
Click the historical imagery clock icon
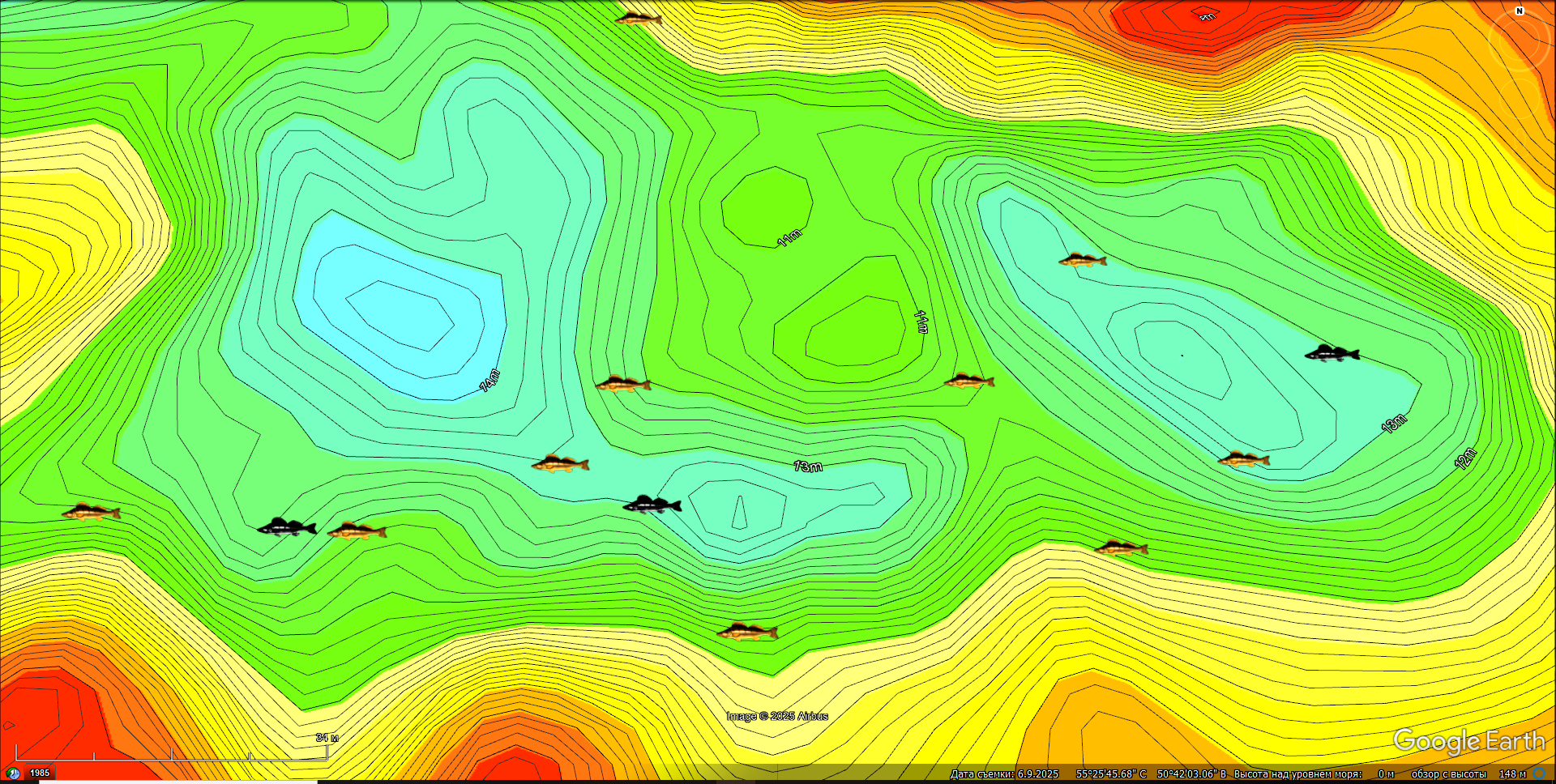coord(14,773)
